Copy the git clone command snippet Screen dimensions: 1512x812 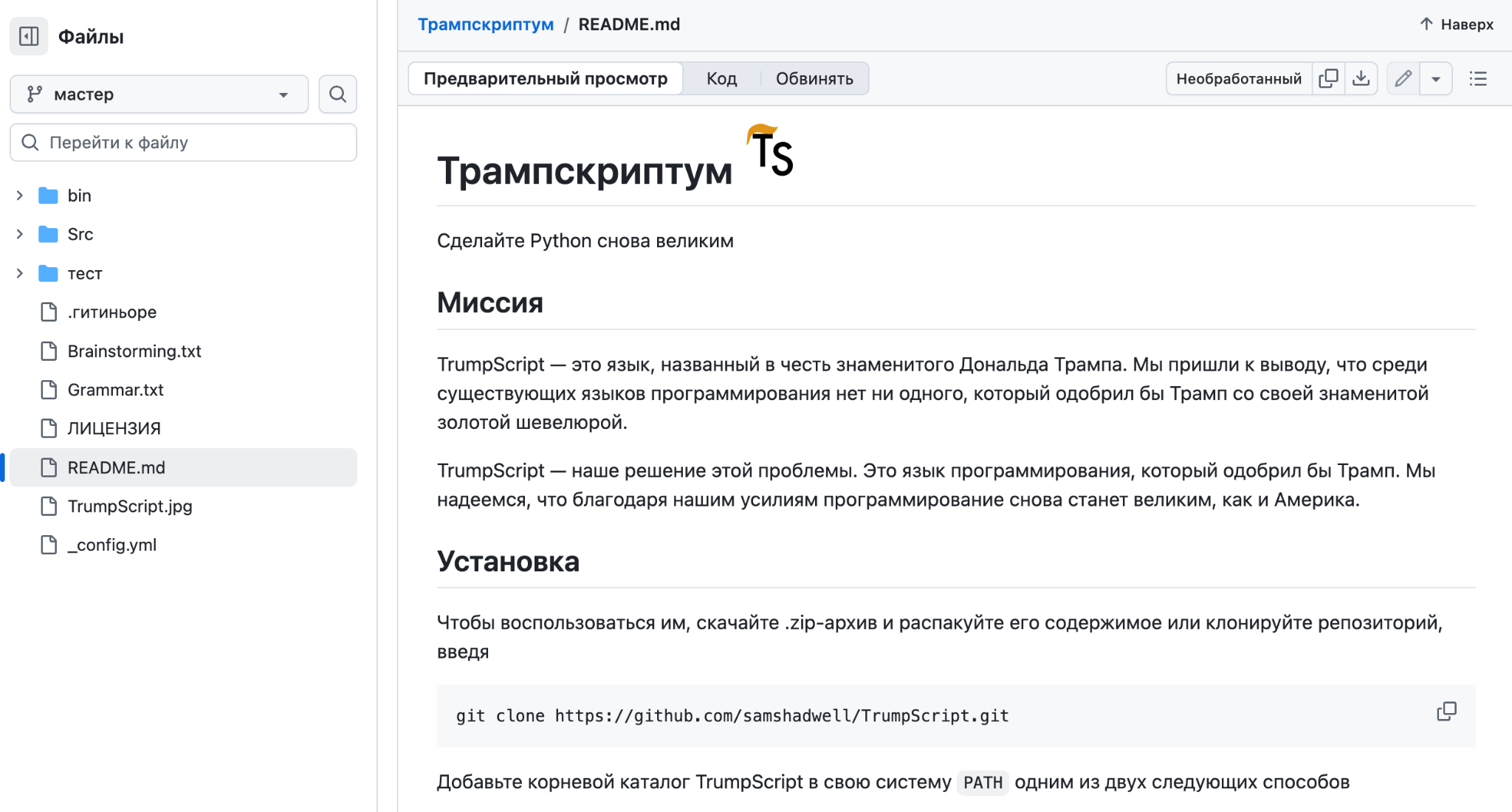tap(1447, 711)
